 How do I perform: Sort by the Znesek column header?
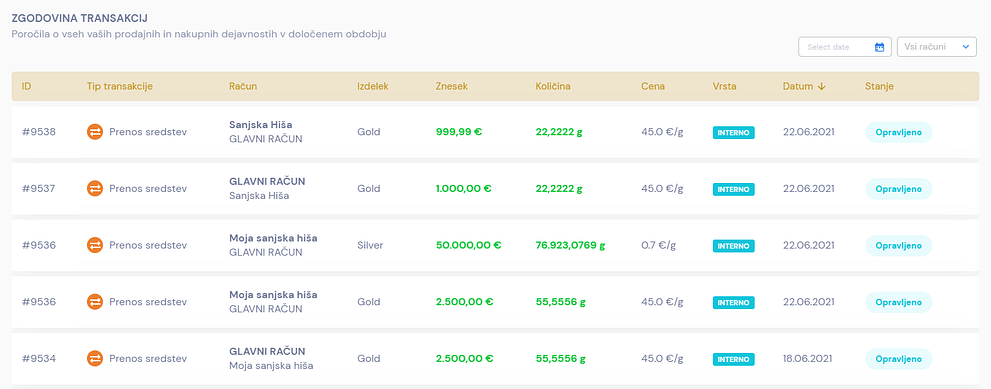tap(451, 87)
